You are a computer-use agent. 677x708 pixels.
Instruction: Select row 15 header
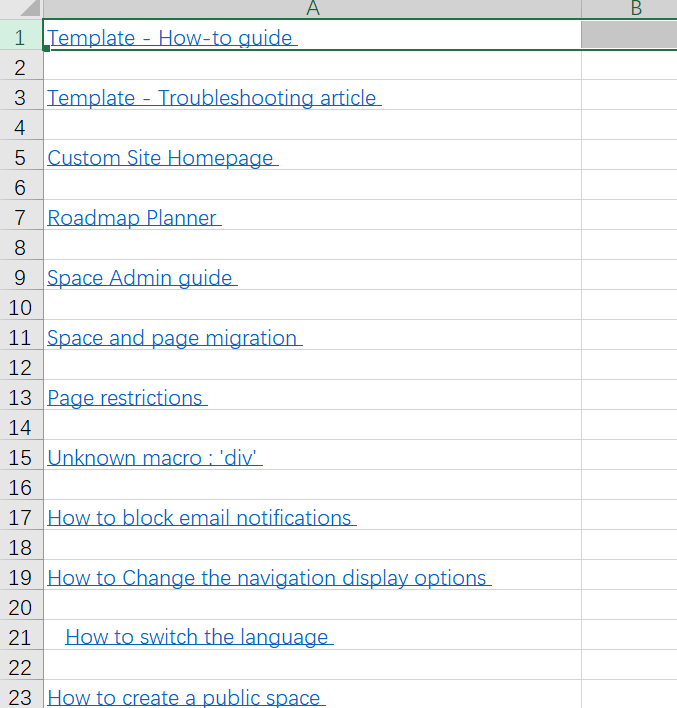(21, 454)
